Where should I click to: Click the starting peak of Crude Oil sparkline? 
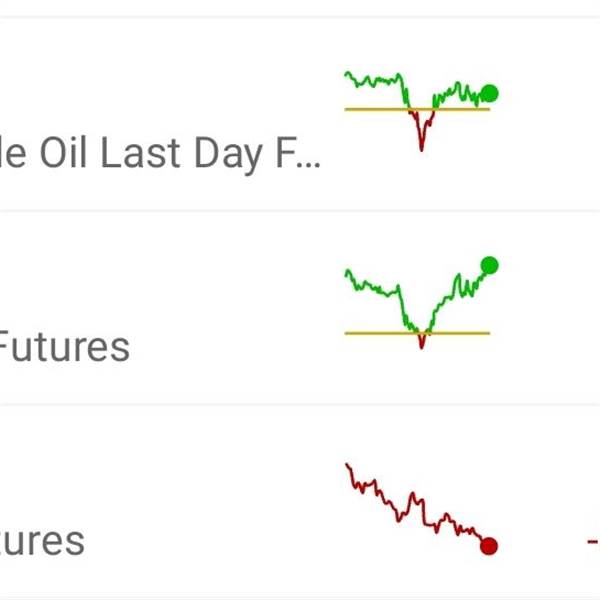(347, 73)
